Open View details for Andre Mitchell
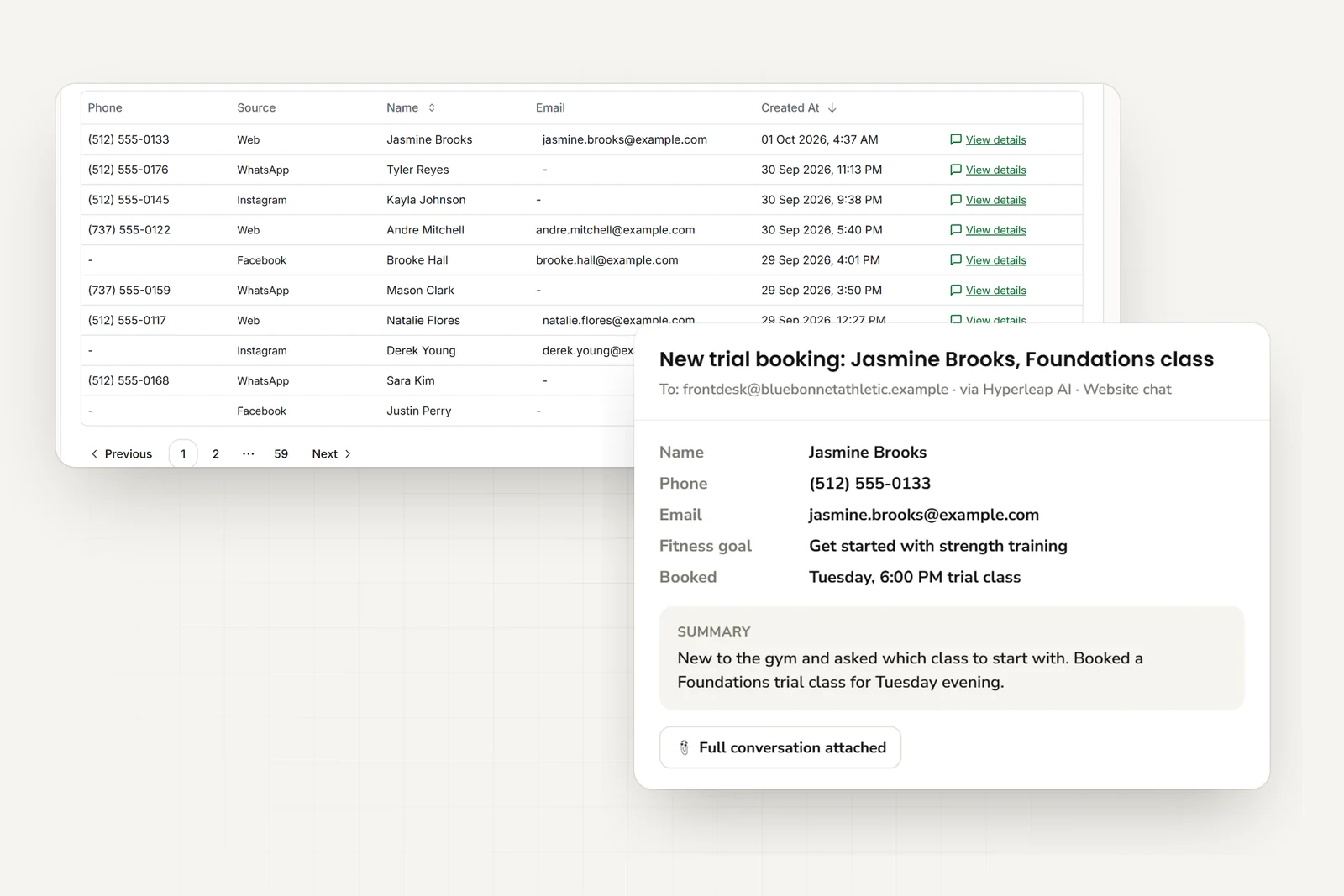1344x896 pixels. [988, 230]
